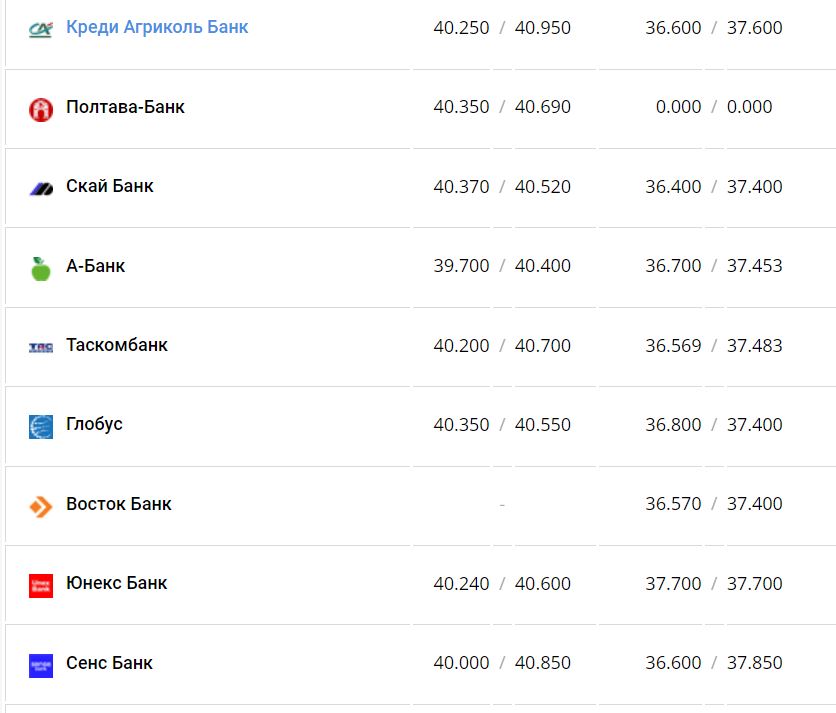Select the Восток Банк name

tap(119, 504)
